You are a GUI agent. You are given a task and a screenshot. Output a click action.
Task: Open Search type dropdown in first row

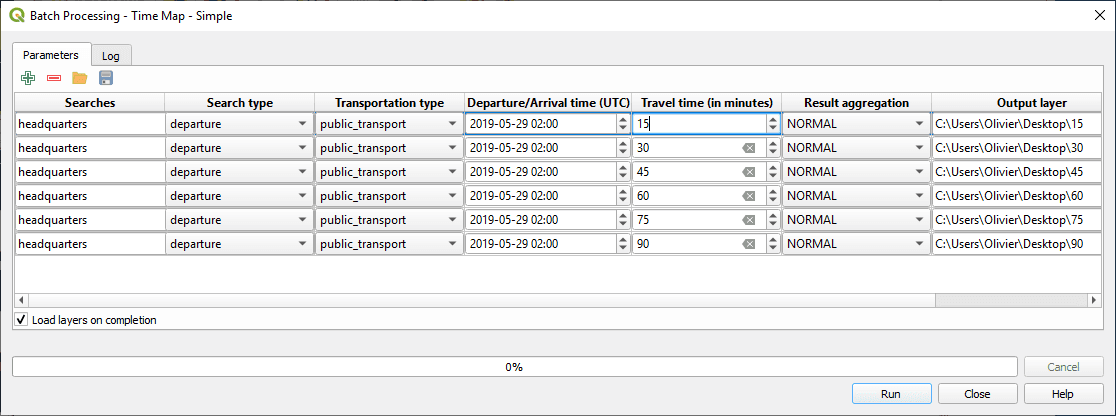click(302, 124)
